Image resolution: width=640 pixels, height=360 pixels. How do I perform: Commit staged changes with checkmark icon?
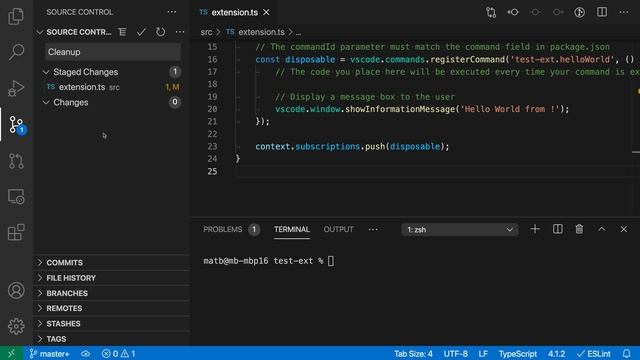click(x=141, y=32)
